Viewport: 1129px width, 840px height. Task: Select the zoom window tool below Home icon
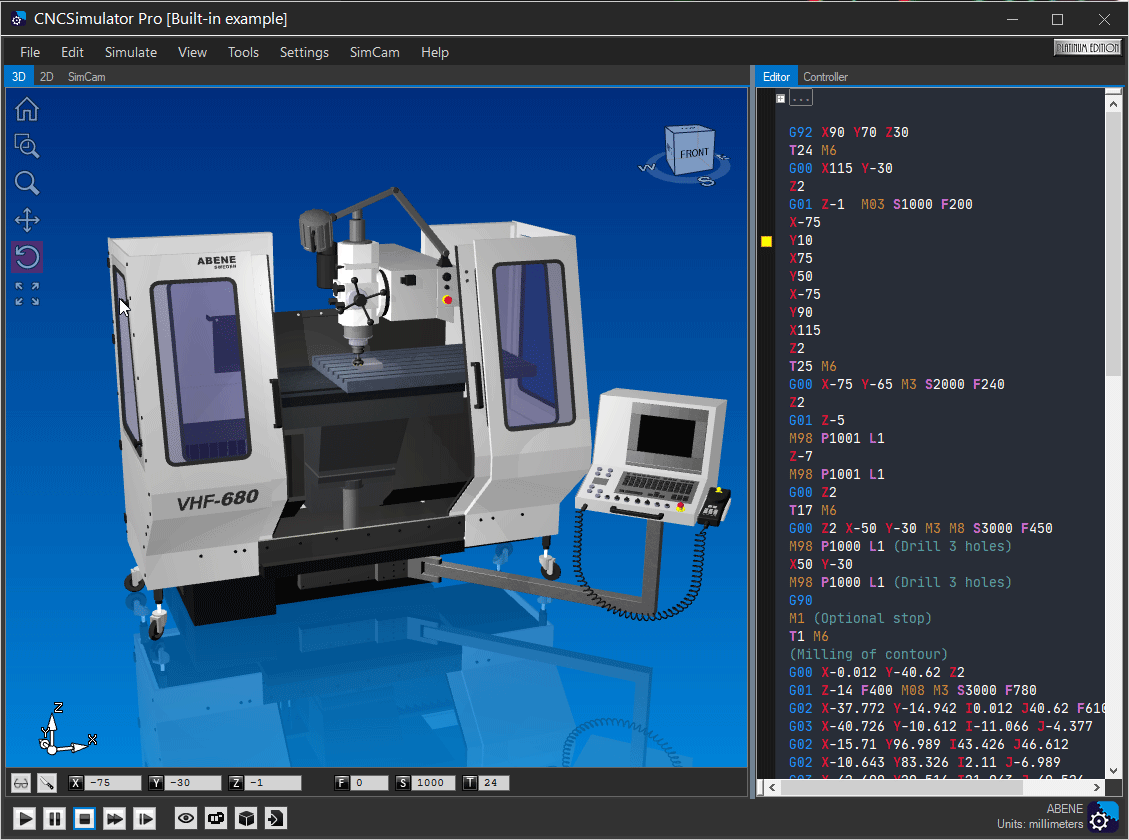point(27,146)
